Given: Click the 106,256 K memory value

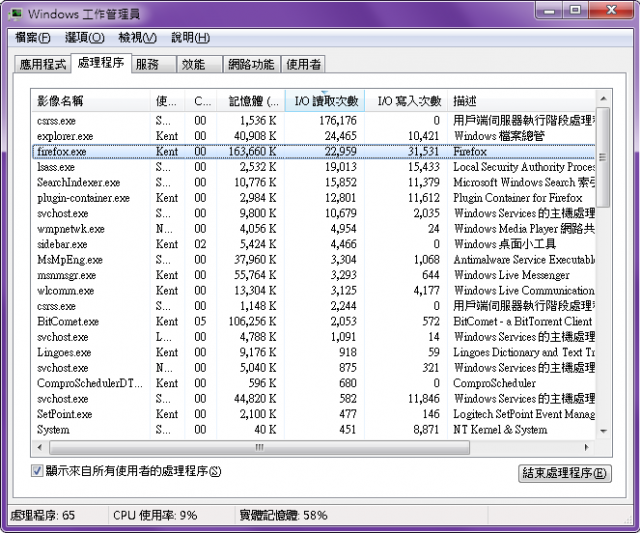Looking at the screenshot, I should 252,322.
